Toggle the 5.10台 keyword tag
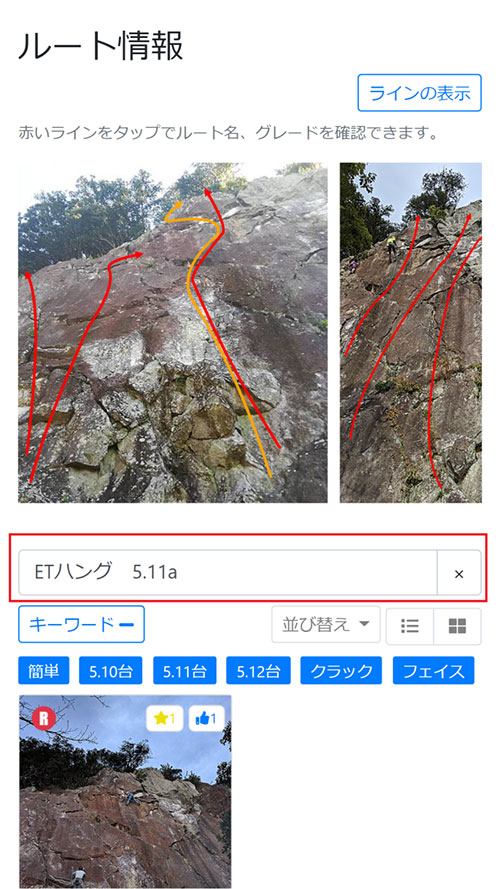500x889 pixels. pos(111,671)
